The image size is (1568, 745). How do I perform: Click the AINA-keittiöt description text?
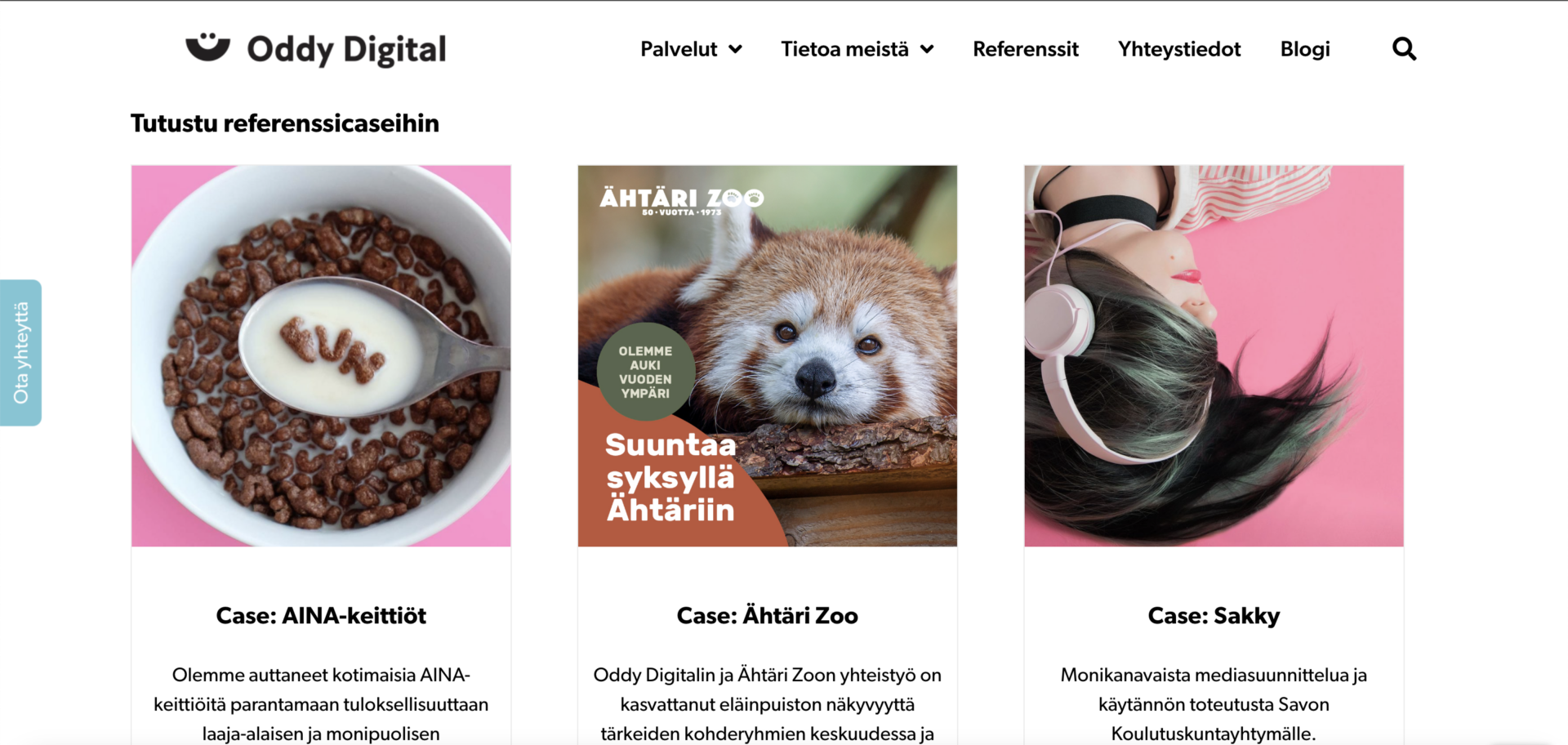pos(321,704)
